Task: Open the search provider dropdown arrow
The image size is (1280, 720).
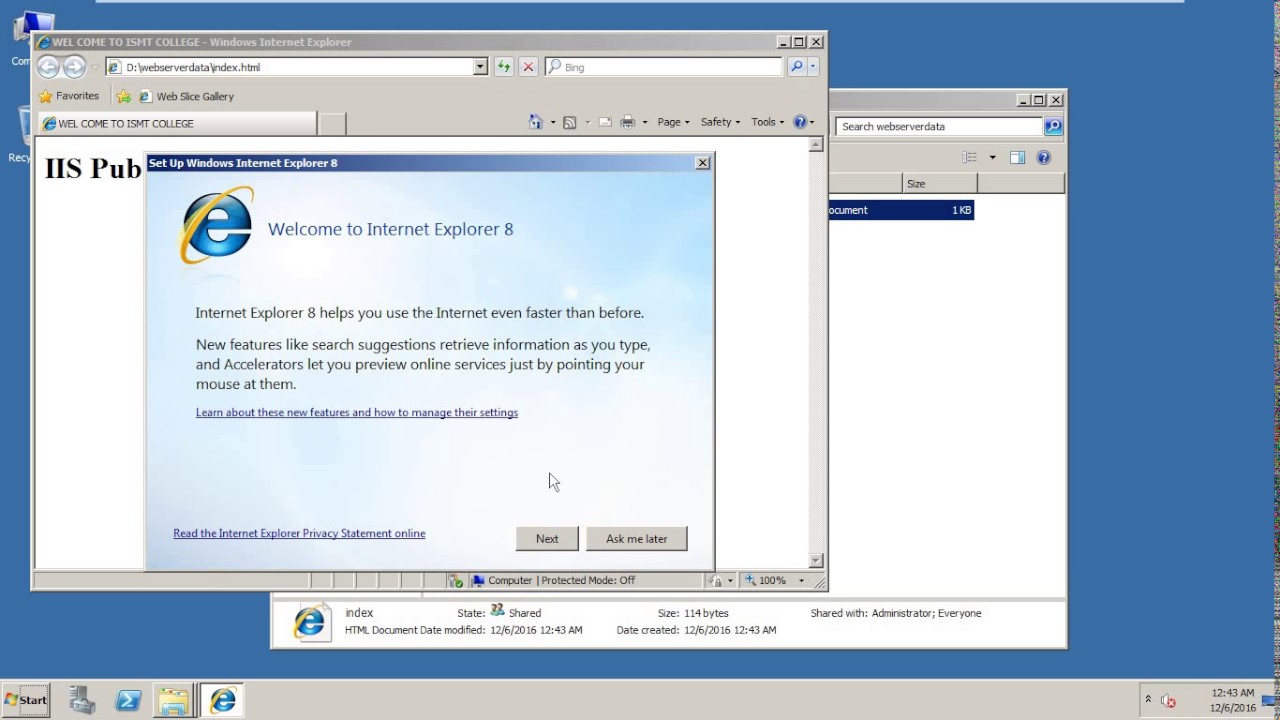Action: coord(813,67)
